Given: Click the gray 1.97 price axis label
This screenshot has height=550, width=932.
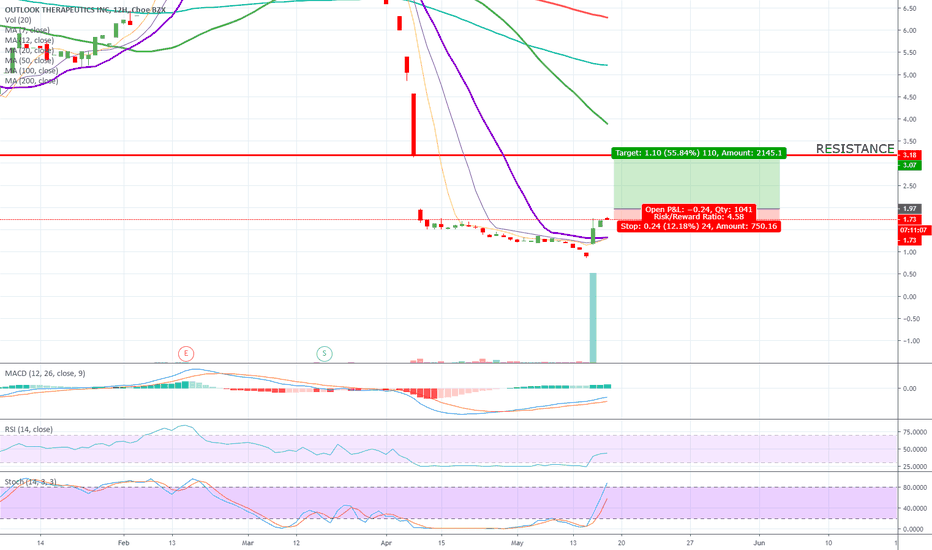Looking at the screenshot, I should [909, 209].
